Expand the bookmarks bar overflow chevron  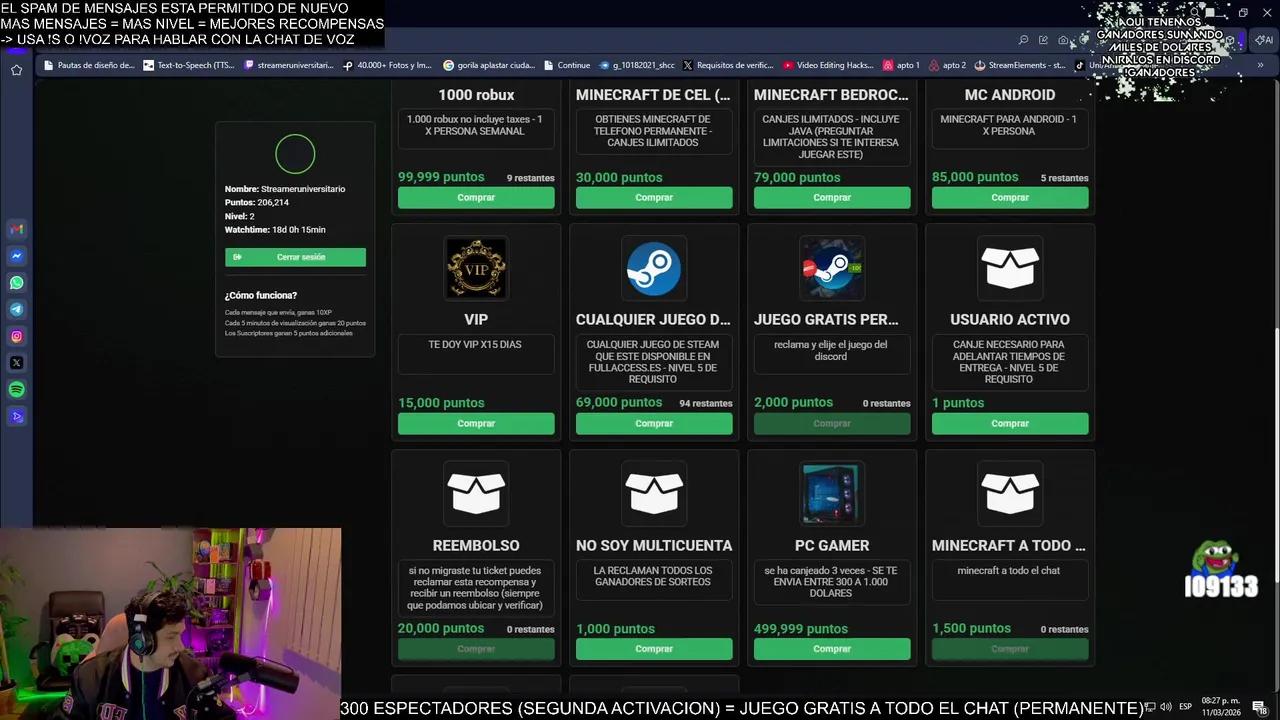point(1260,65)
